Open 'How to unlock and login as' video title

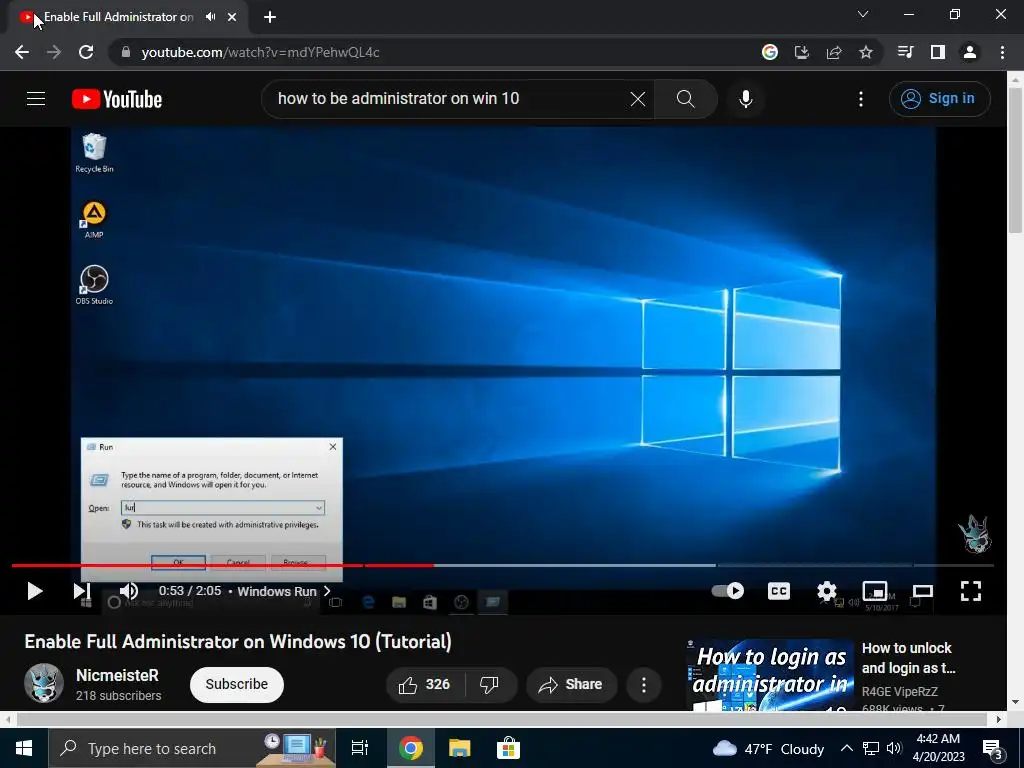coord(908,658)
